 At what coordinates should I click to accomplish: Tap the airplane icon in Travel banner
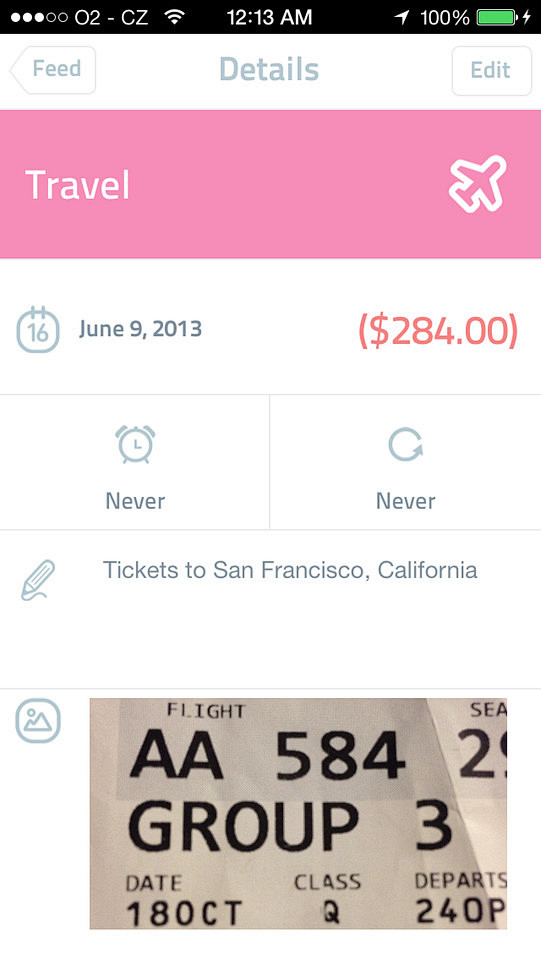[x=478, y=184]
